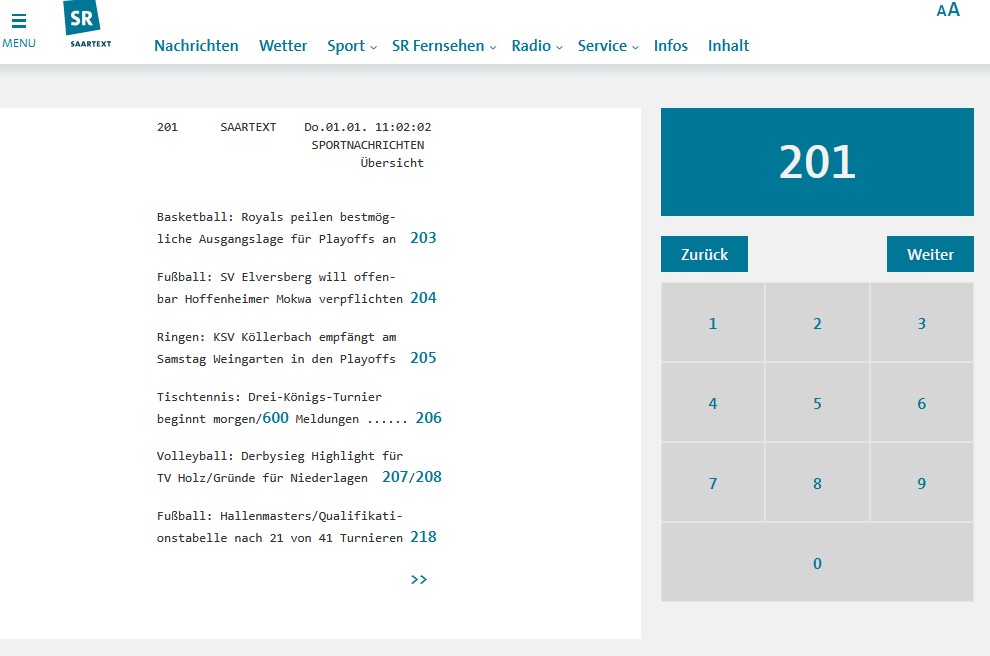Select the Infos menu item

click(671, 46)
